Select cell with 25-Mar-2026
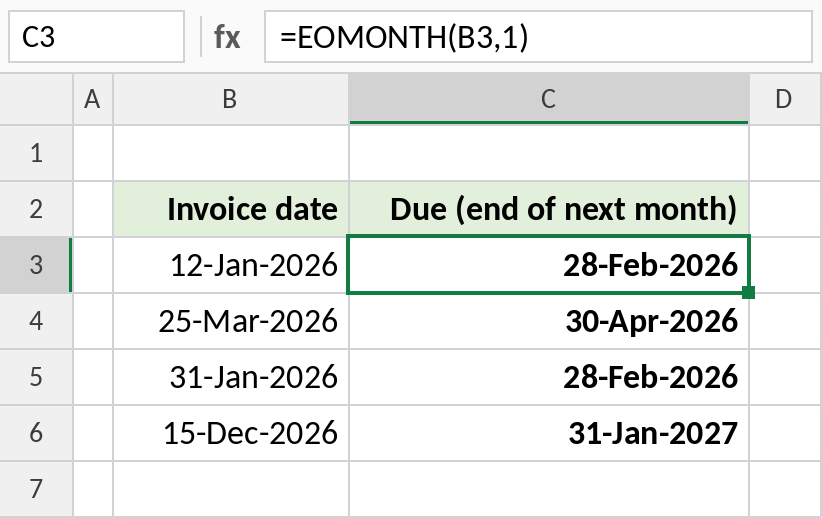 click(x=231, y=321)
